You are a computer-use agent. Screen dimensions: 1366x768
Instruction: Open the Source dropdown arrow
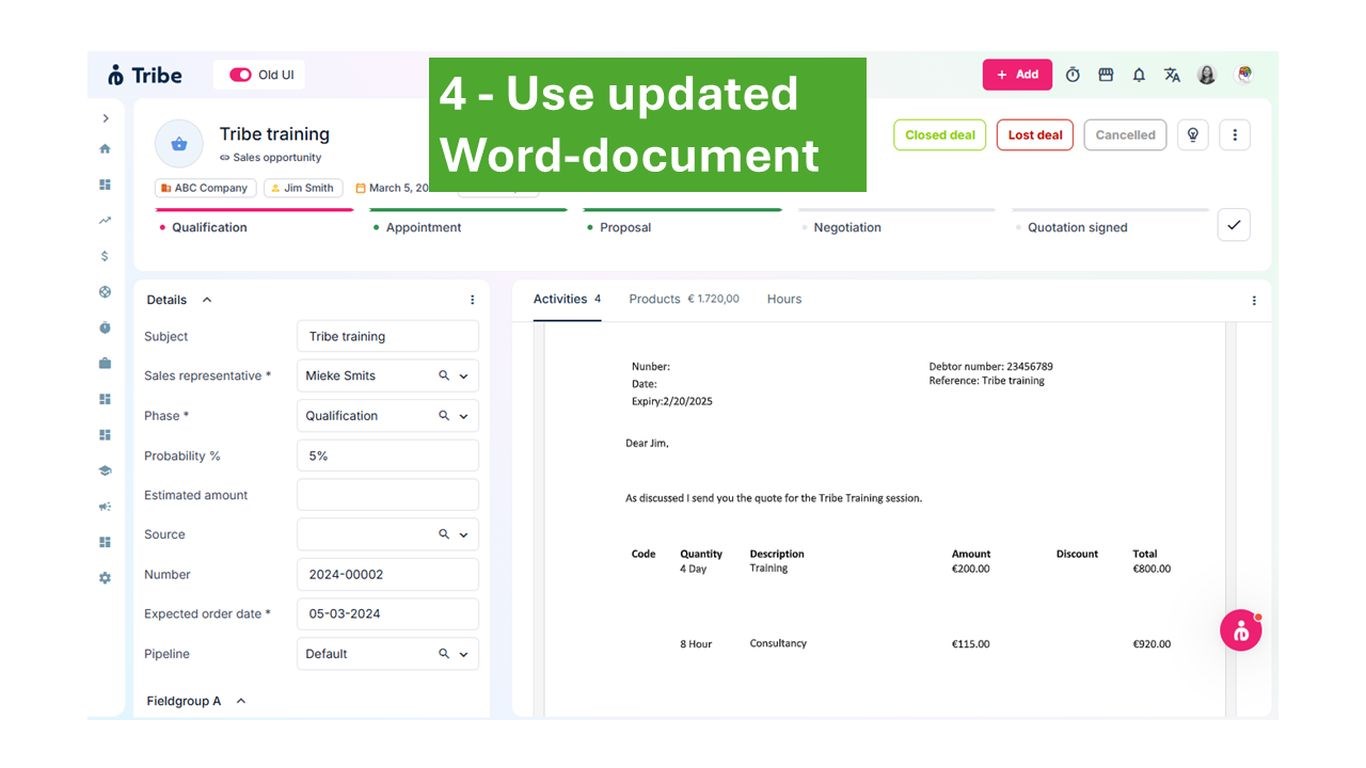tap(464, 535)
